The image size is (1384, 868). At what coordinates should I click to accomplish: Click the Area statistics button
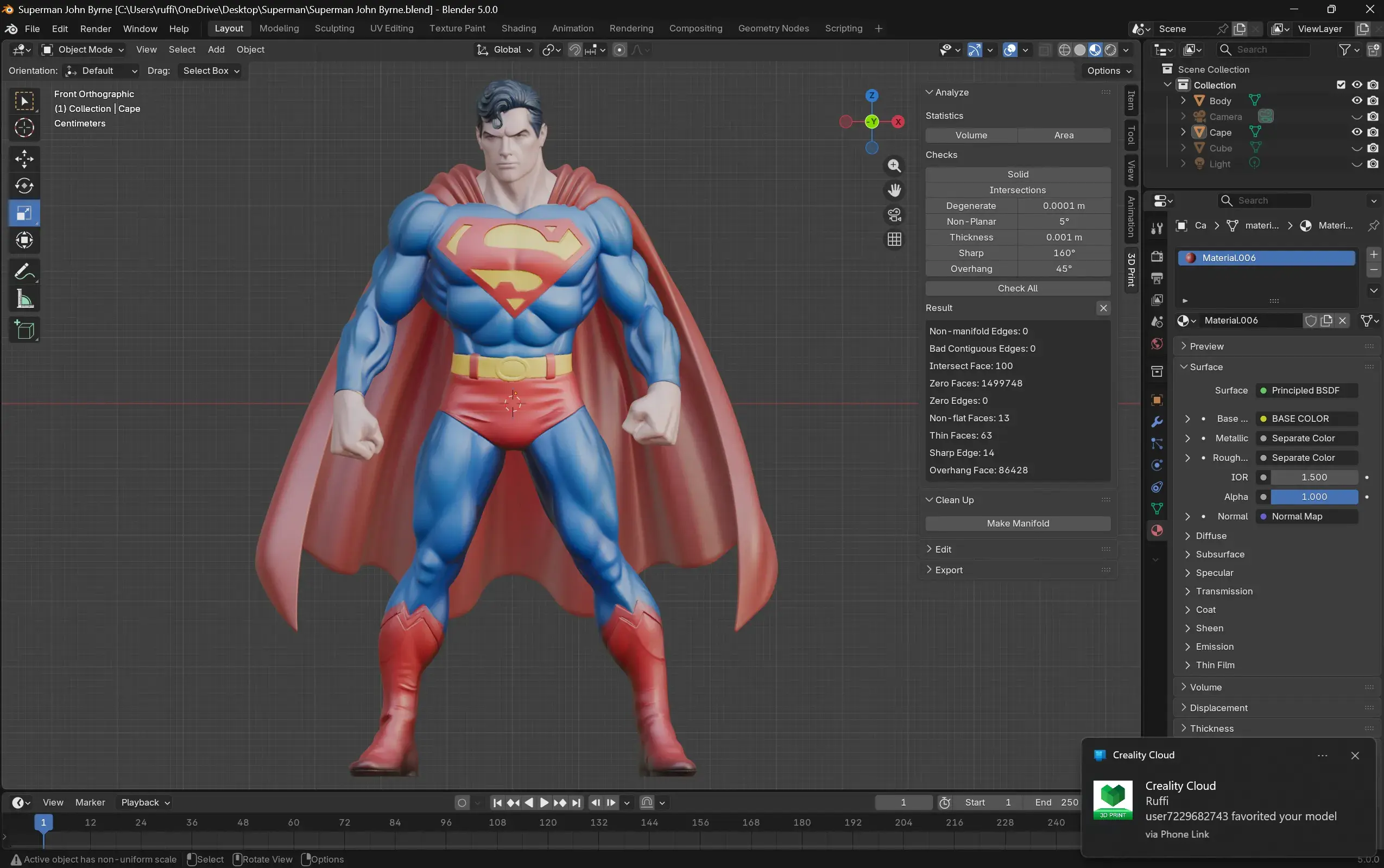point(1064,136)
